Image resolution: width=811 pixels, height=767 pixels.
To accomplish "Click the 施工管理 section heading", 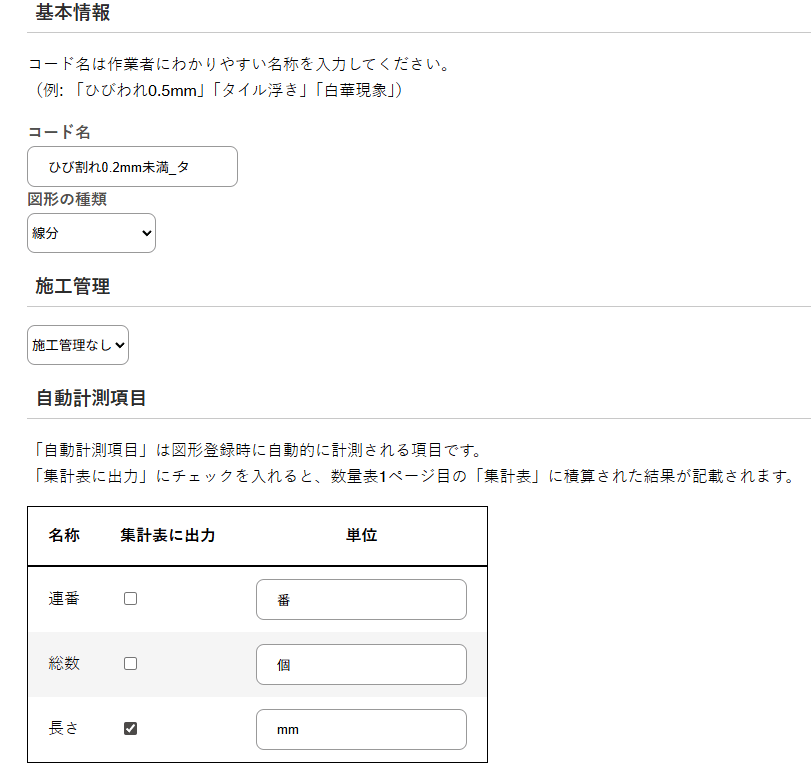I will [73, 287].
